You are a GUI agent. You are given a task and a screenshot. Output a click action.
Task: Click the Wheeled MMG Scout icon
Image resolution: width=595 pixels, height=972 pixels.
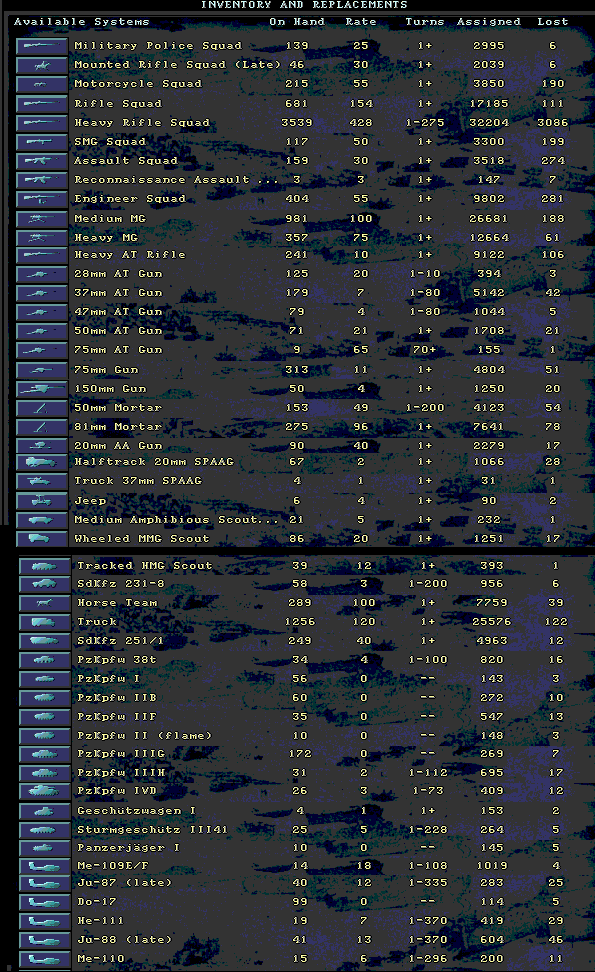(42, 539)
